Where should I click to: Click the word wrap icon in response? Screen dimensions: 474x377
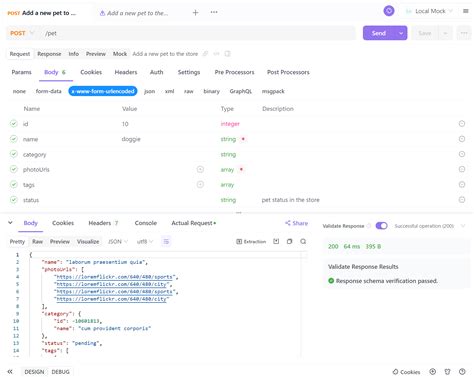coord(166,241)
